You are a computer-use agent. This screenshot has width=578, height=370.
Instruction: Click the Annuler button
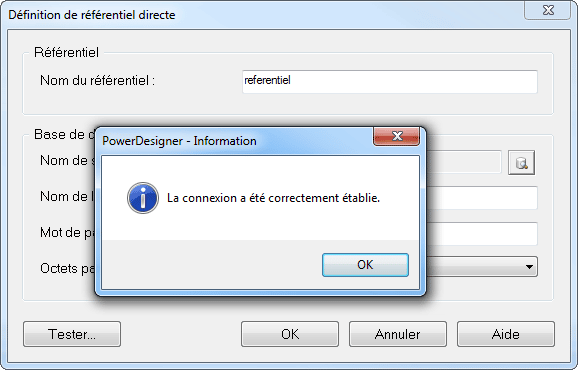pyautogui.click(x=398, y=334)
